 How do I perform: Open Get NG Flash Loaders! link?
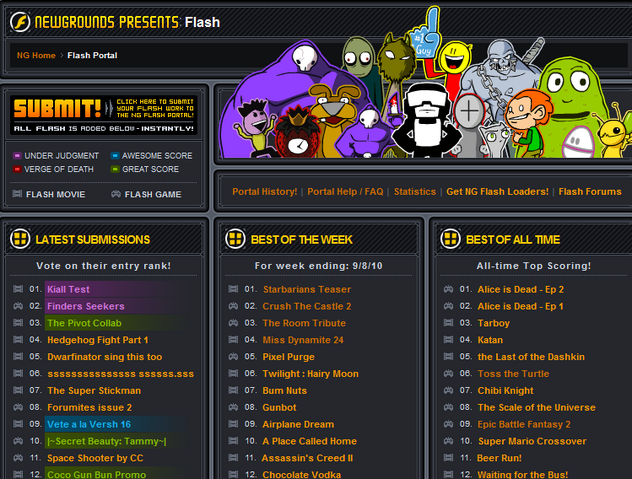(497, 192)
